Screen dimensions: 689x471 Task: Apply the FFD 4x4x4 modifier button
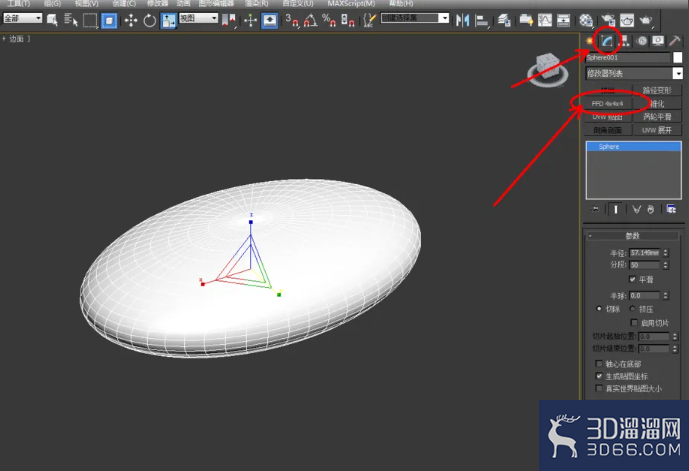pos(608,104)
